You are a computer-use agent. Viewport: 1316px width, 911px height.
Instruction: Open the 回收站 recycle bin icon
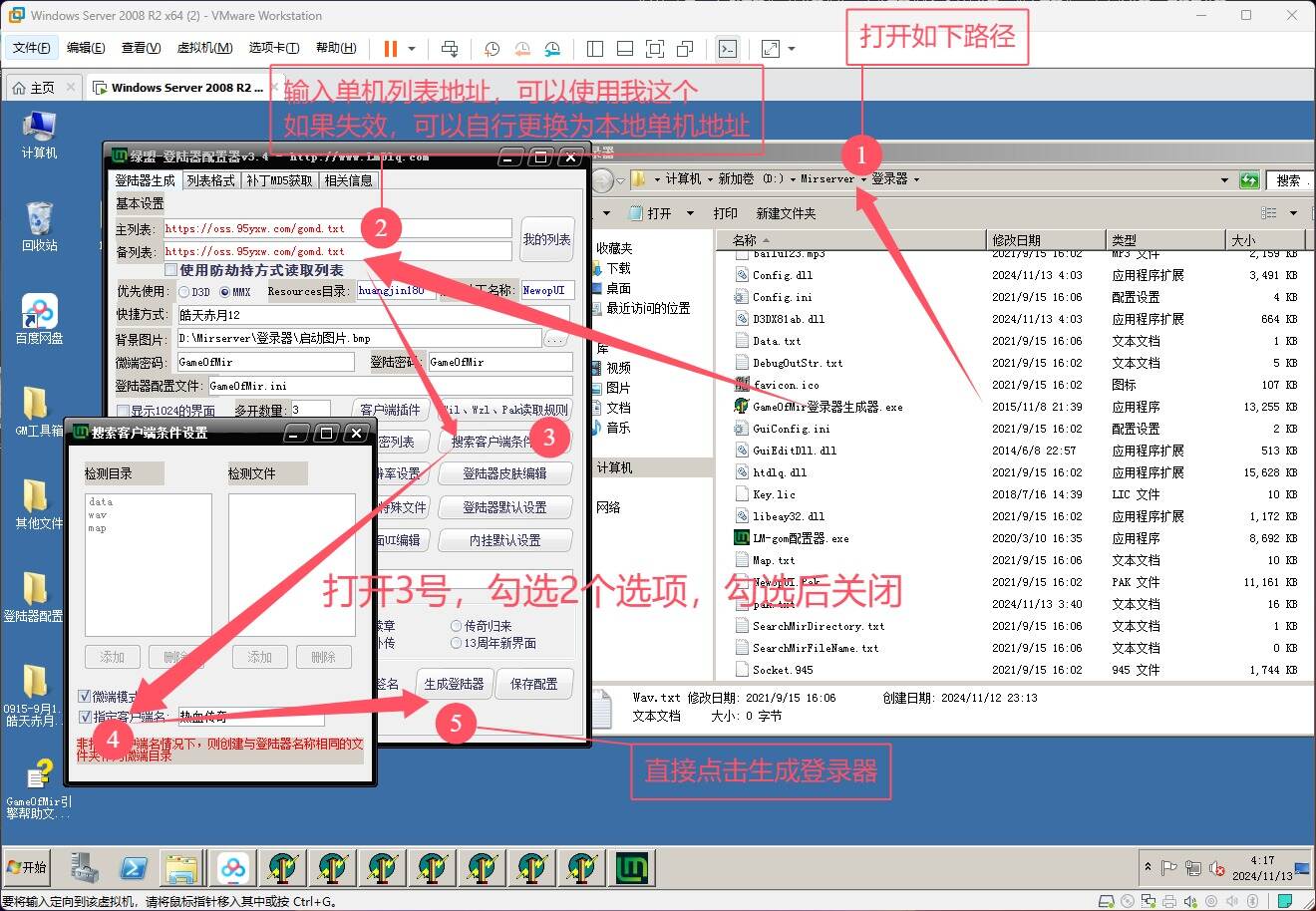point(39,224)
